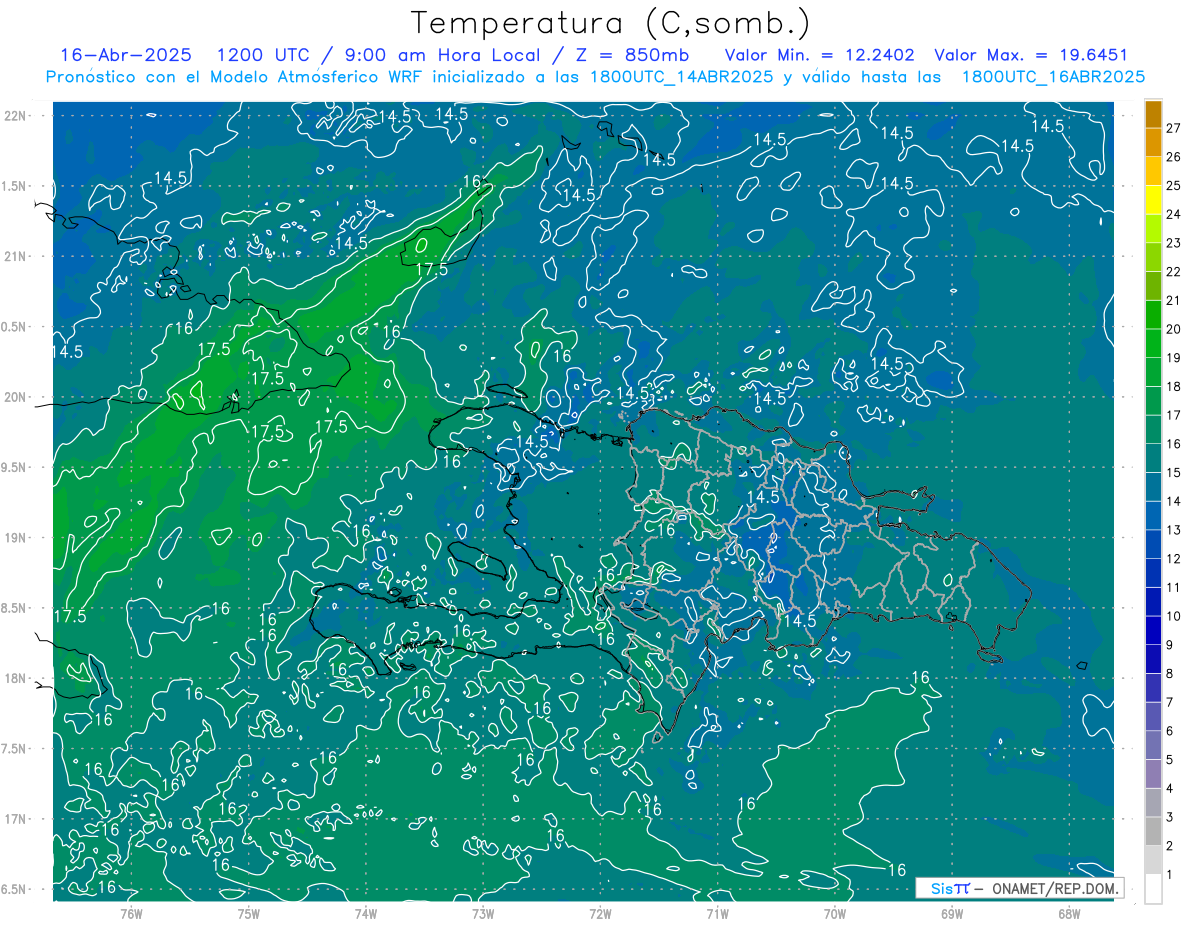Screen dimensions: 1200x927
Task: Click the '8.5N' latitude axis label
Action: pos(16,608)
